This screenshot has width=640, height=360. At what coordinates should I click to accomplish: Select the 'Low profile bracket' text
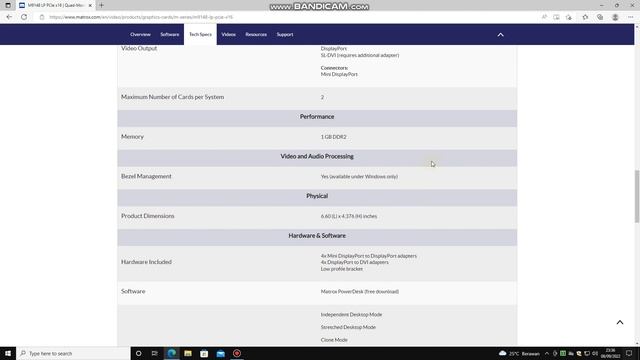click(x=342, y=269)
